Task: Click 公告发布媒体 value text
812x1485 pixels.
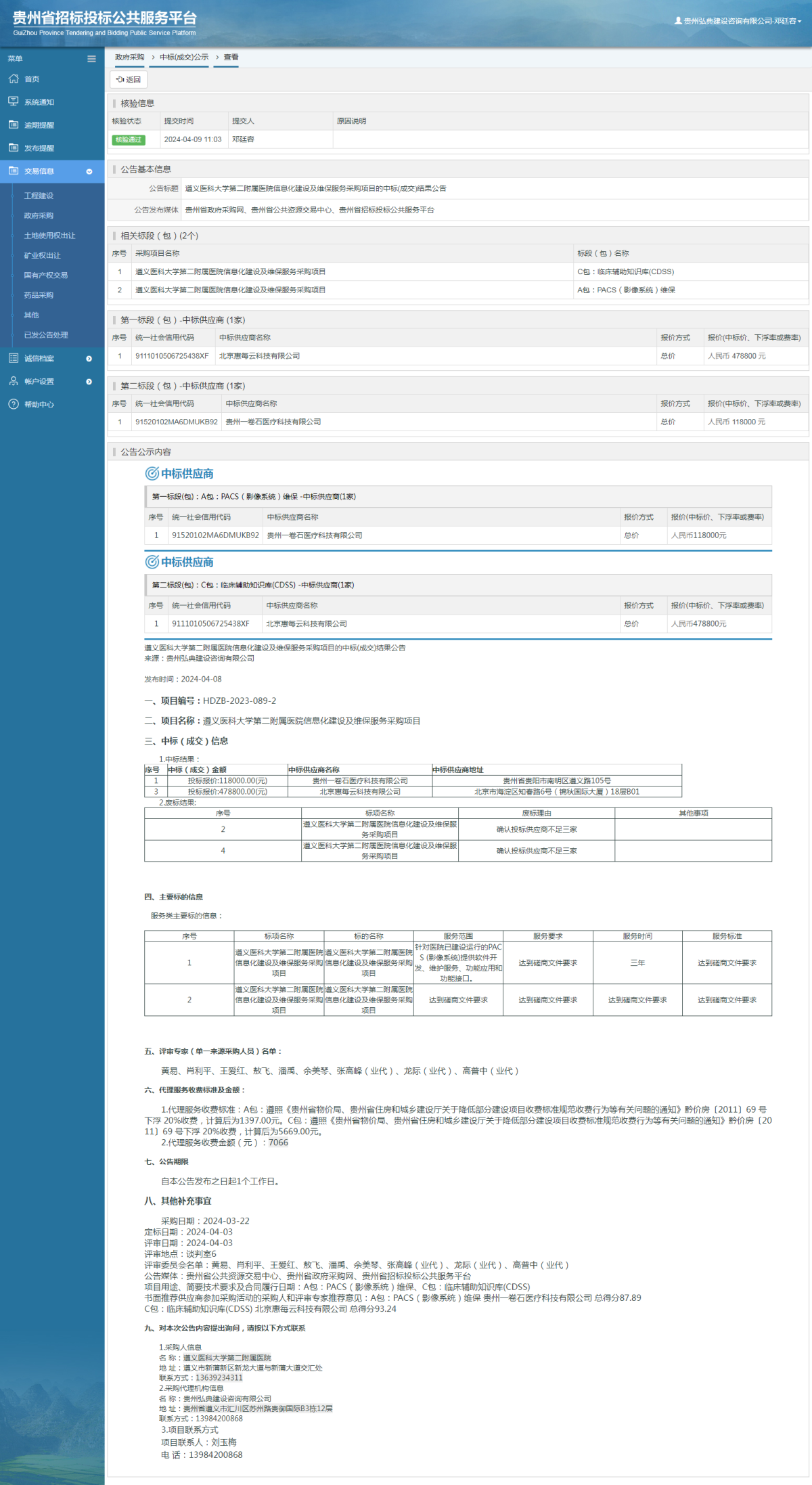Action: (310, 210)
